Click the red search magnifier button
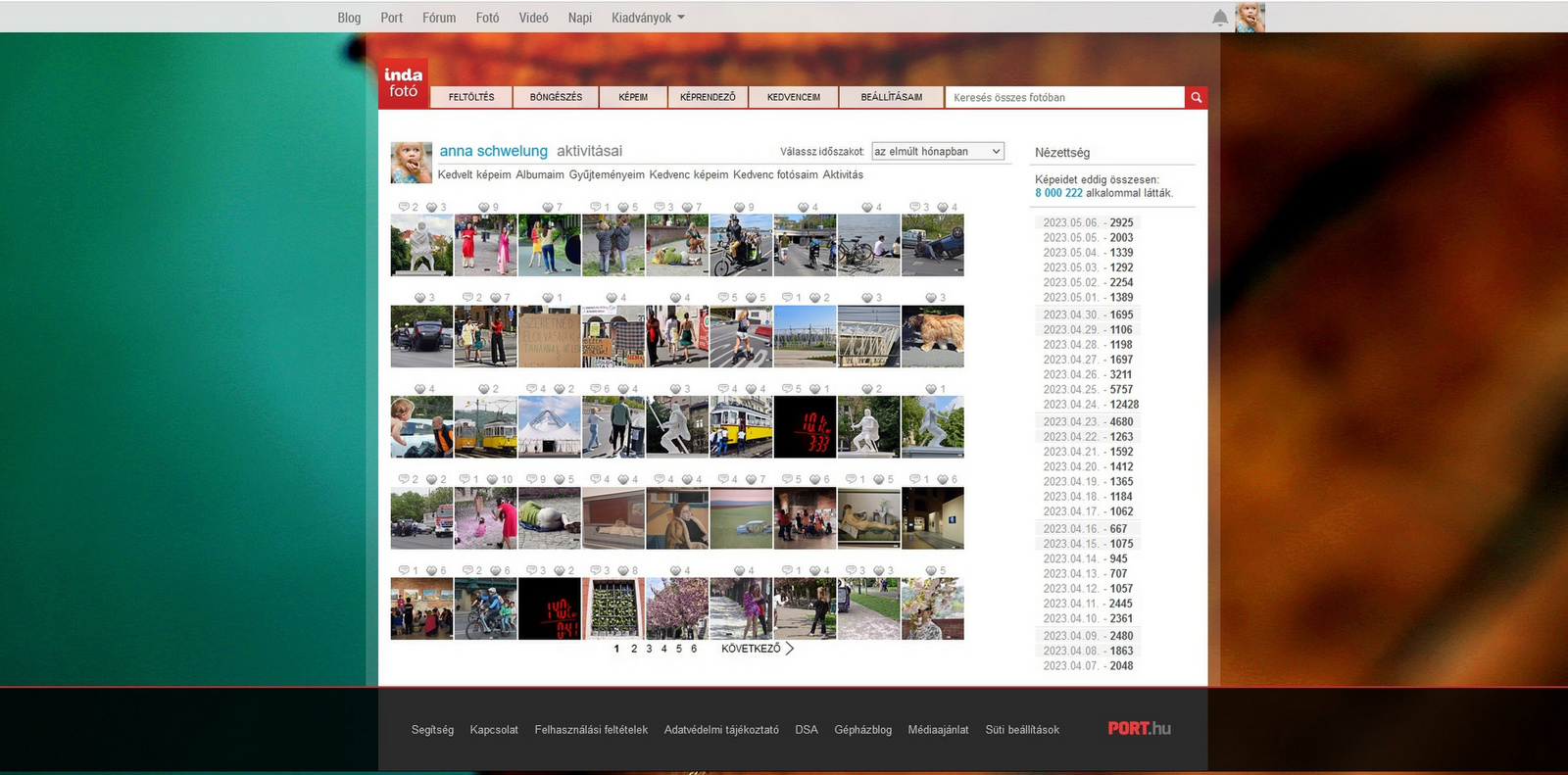 (1196, 97)
